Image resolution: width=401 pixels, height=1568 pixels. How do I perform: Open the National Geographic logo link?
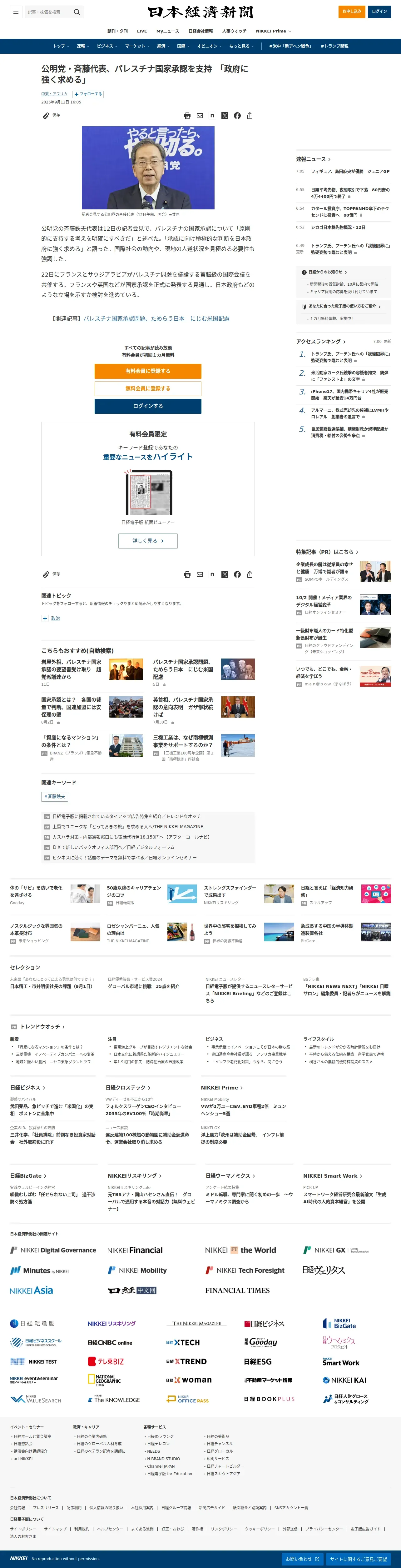(104, 1380)
